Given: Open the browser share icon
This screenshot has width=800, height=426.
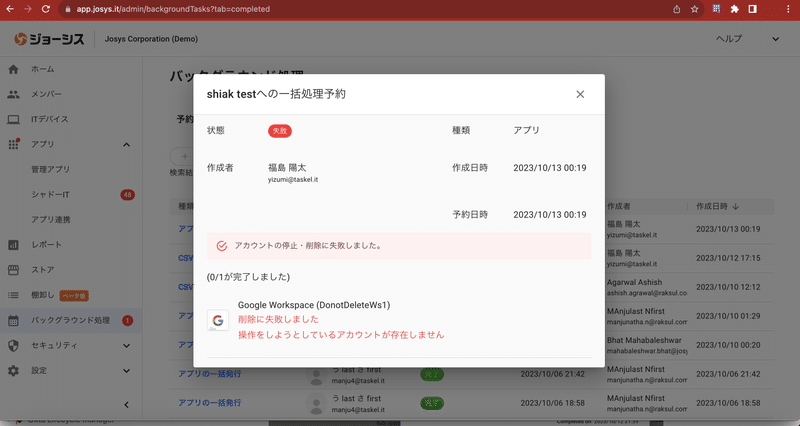Looking at the screenshot, I should [677, 9].
